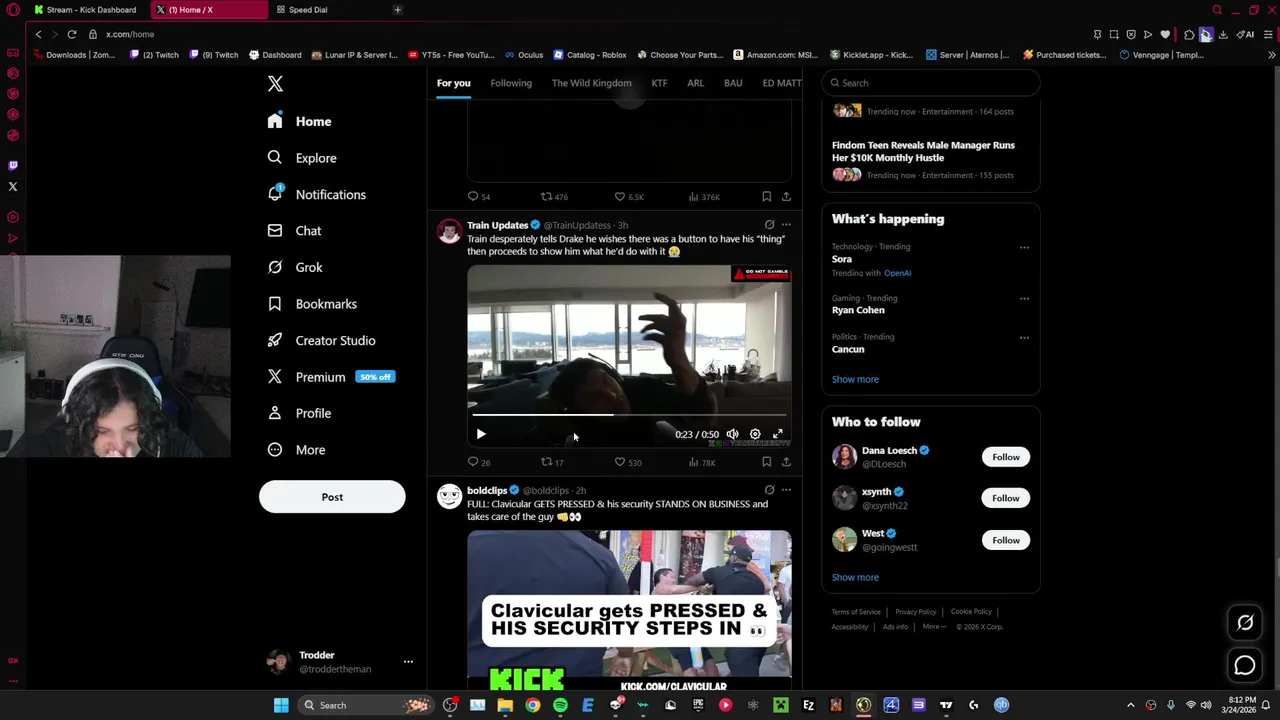This screenshot has height=720, width=1280.
Task: Switch to the ARL tab
Action: coord(695,83)
